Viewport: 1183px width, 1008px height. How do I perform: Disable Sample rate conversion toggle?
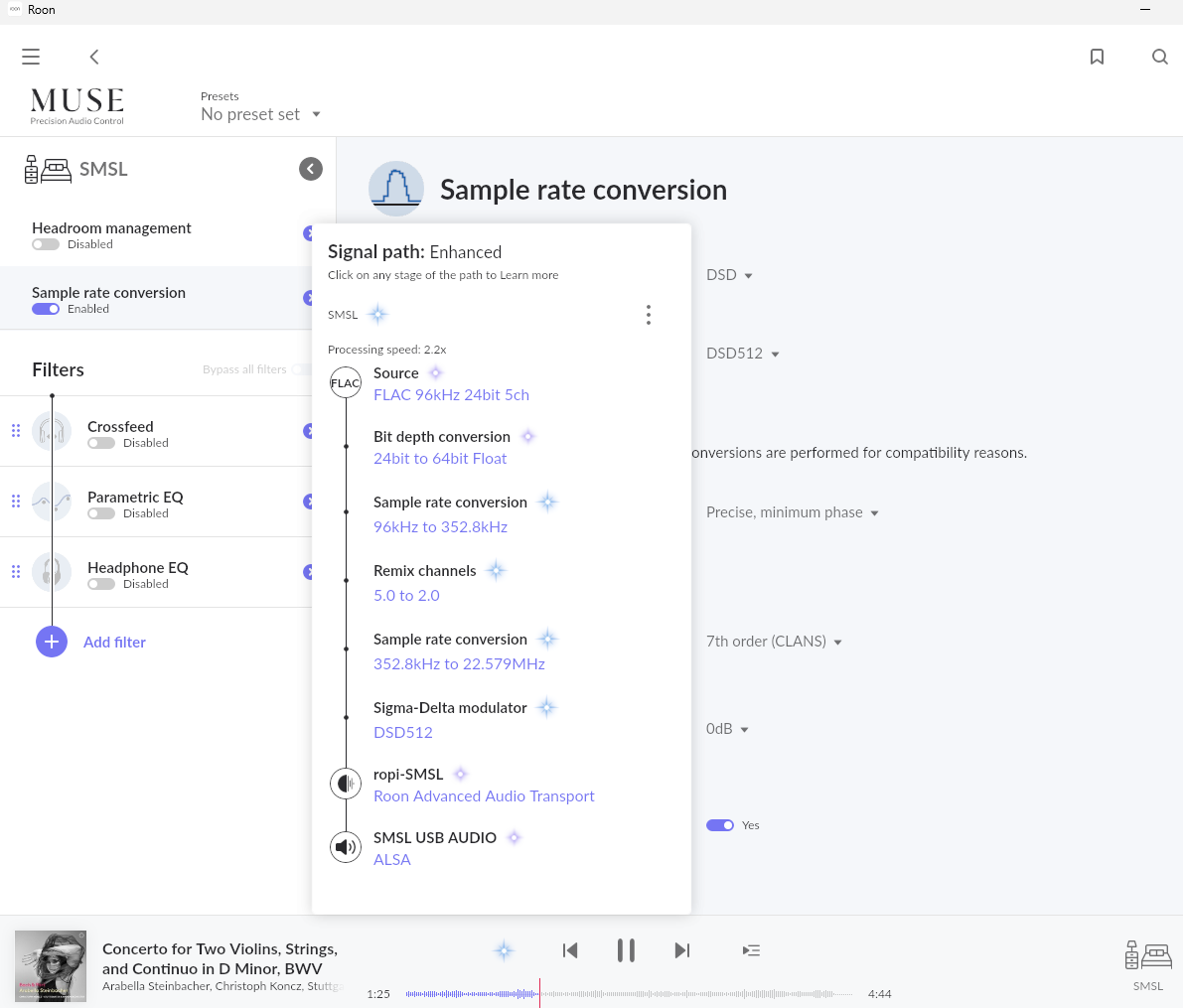[46, 309]
